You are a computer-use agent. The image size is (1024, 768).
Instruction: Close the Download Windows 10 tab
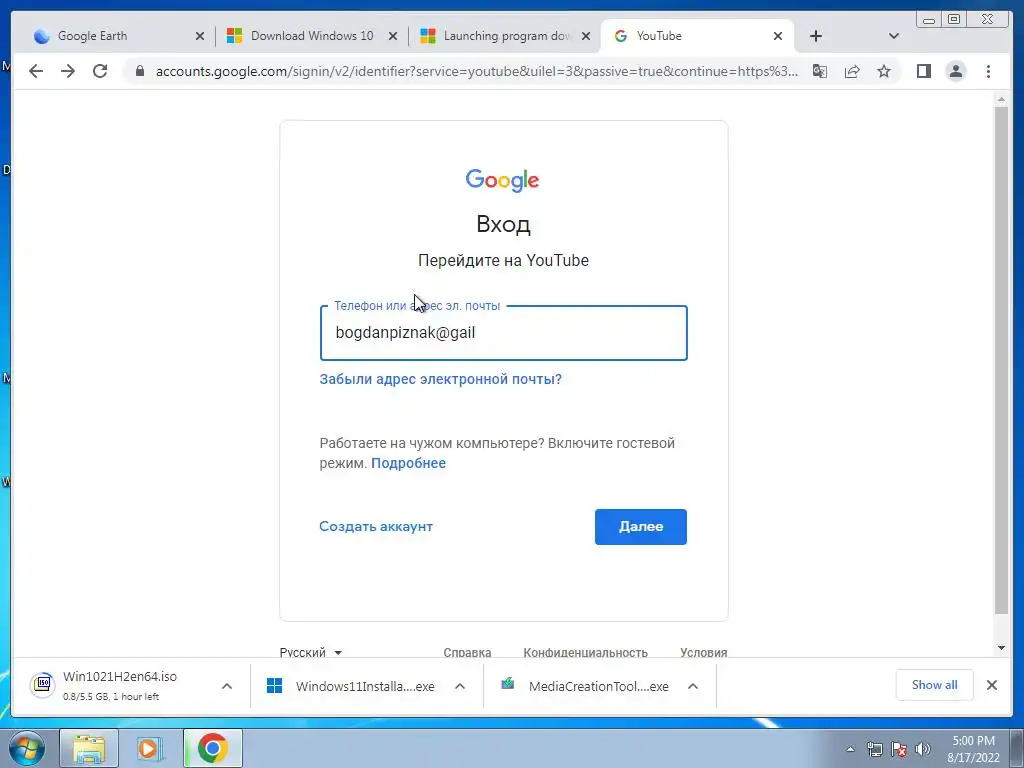tap(392, 37)
